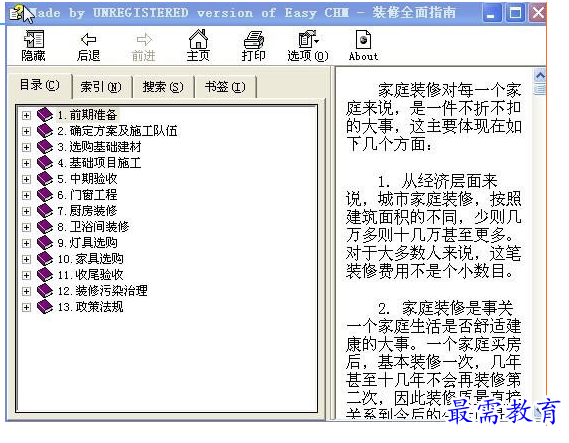Viewport: 569px width, 443px height.
Task: Click the 隐藏 (Hide) toolbar icon
Action: [x=34, y=39]
